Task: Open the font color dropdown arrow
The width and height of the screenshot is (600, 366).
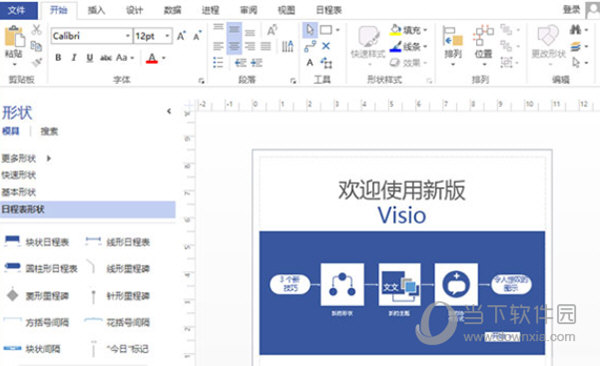Action: (164, 58)
